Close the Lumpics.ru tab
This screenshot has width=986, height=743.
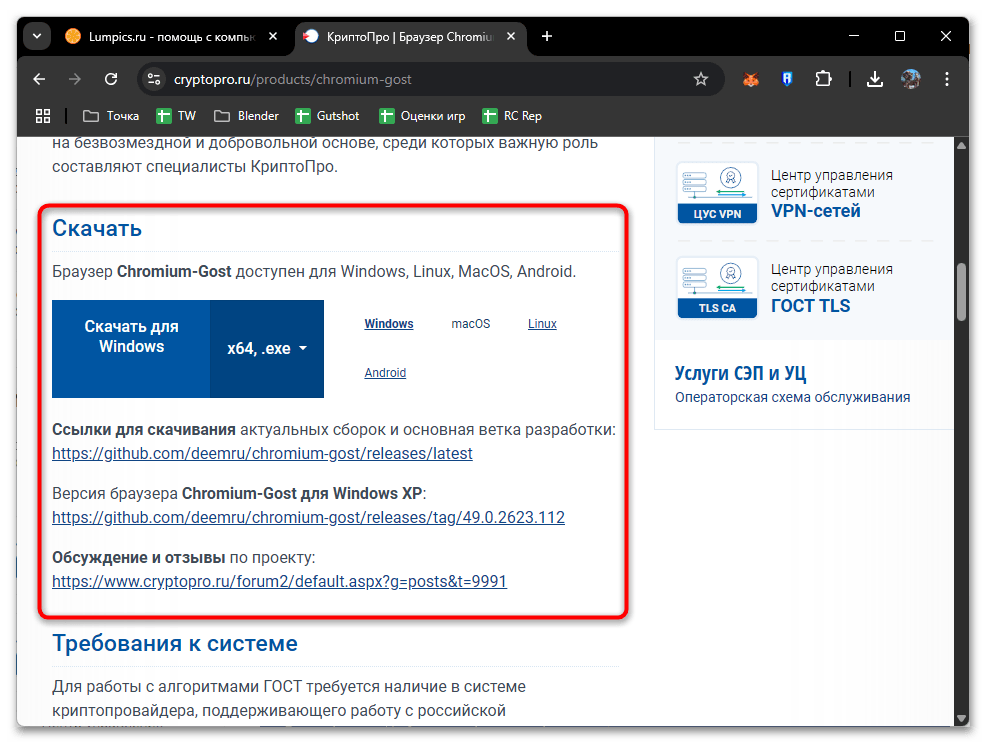coord(273,36)
